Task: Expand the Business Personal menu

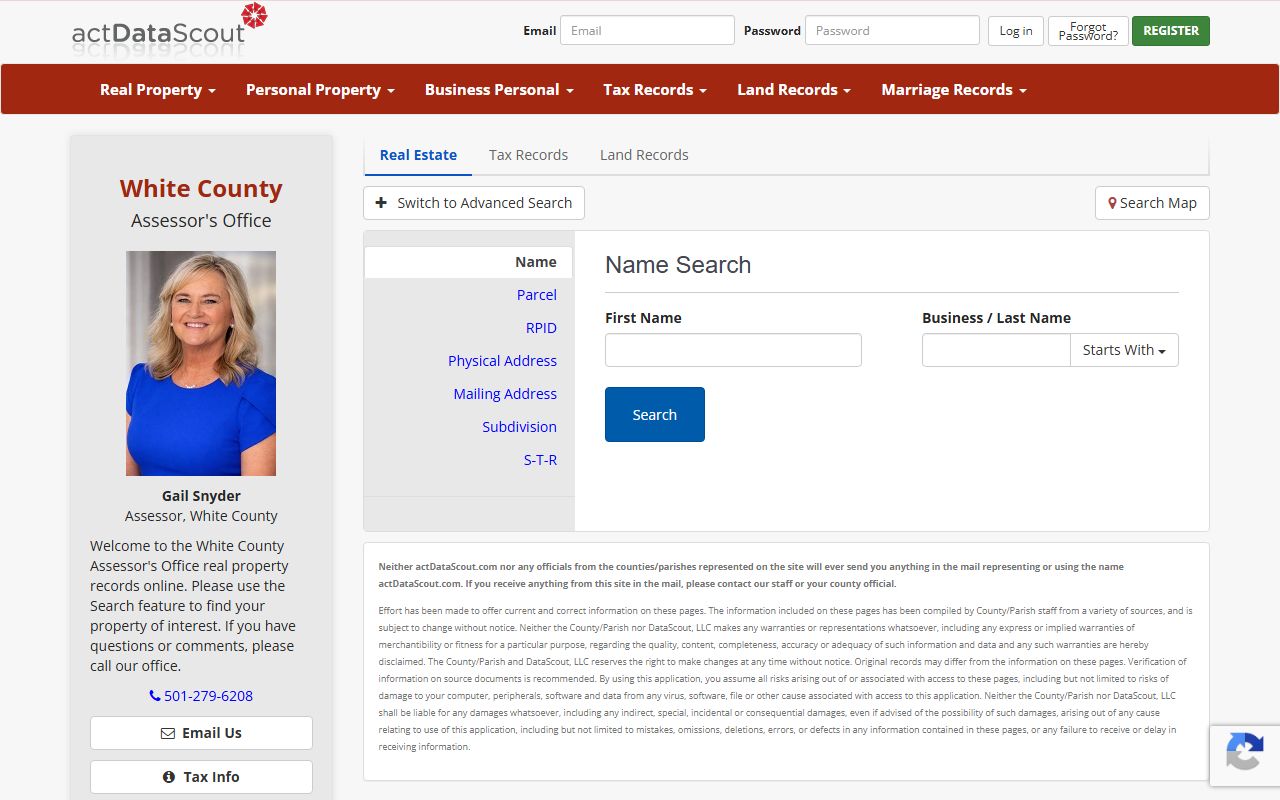Action: click(x=499, y=90)
